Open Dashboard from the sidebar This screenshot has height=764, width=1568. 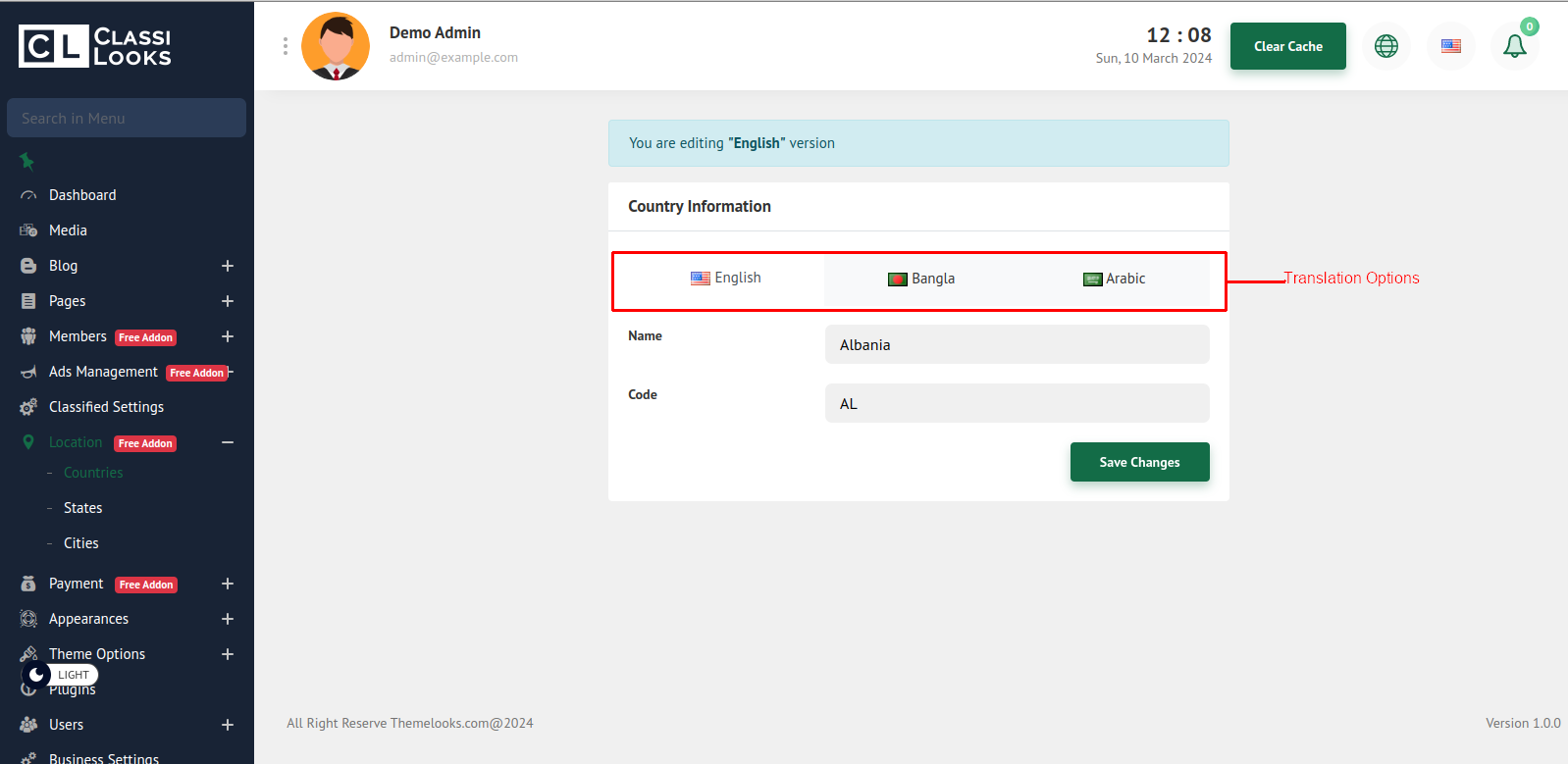pos(82,195)
